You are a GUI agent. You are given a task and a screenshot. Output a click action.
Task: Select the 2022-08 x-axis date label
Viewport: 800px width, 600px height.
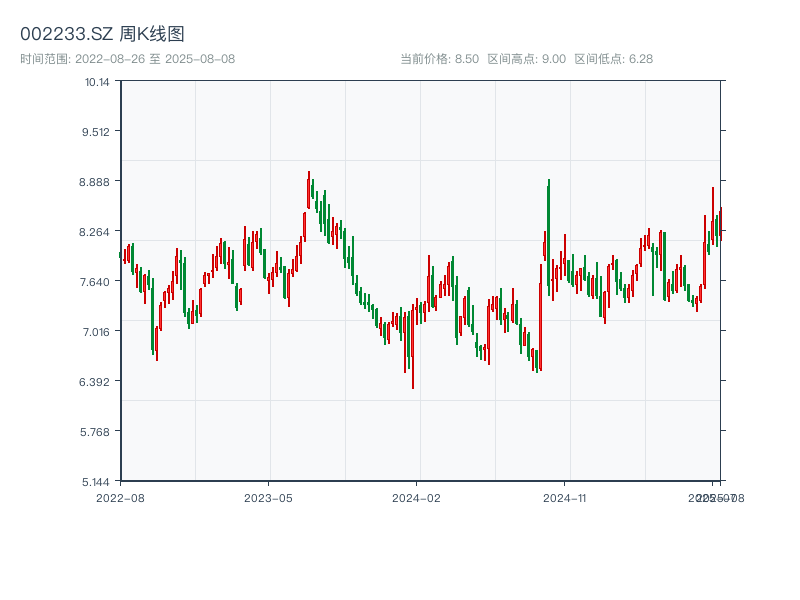point(120,497)
